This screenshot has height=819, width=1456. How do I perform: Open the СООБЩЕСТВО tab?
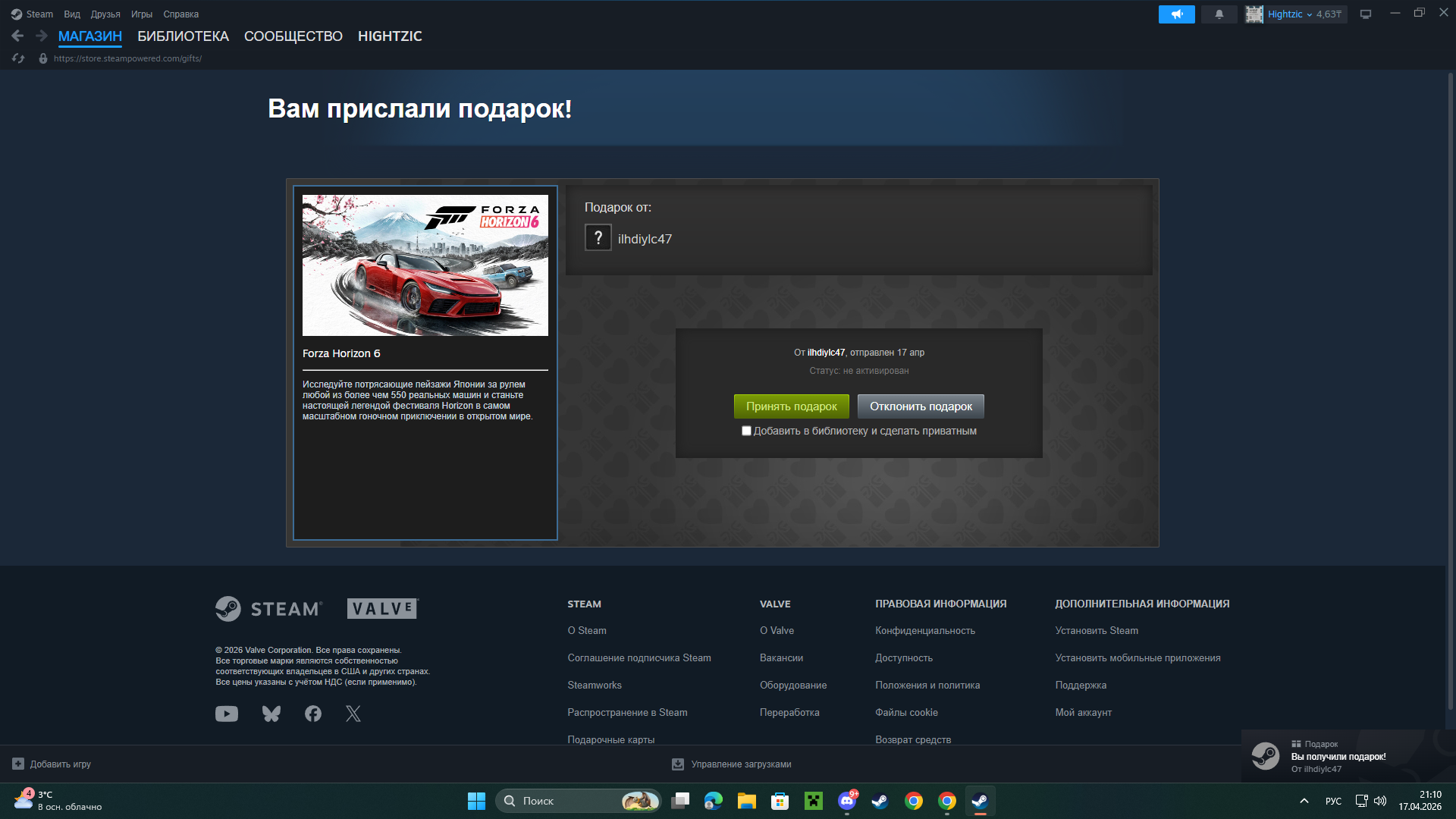(293, 36)
